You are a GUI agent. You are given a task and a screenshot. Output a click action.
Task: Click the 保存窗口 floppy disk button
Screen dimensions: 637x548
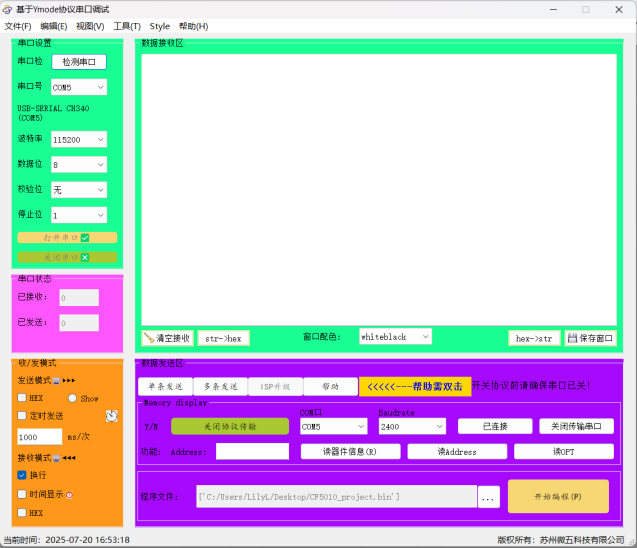(x=590, y=338)
